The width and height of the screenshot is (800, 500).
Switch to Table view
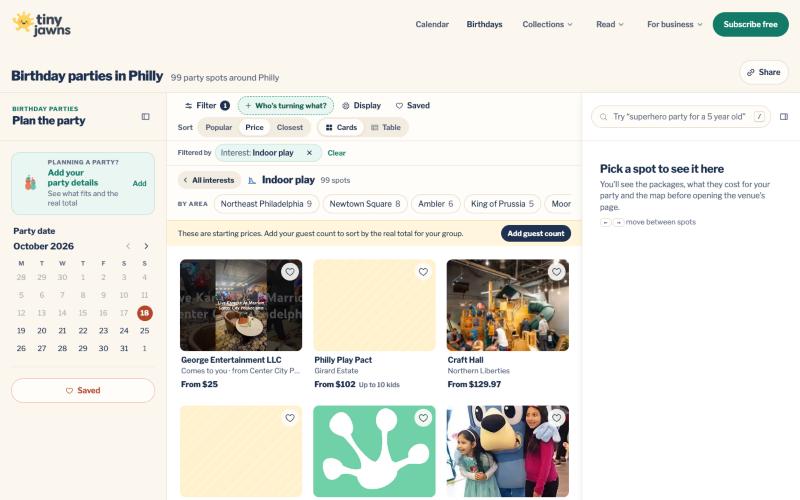[385, 128]
